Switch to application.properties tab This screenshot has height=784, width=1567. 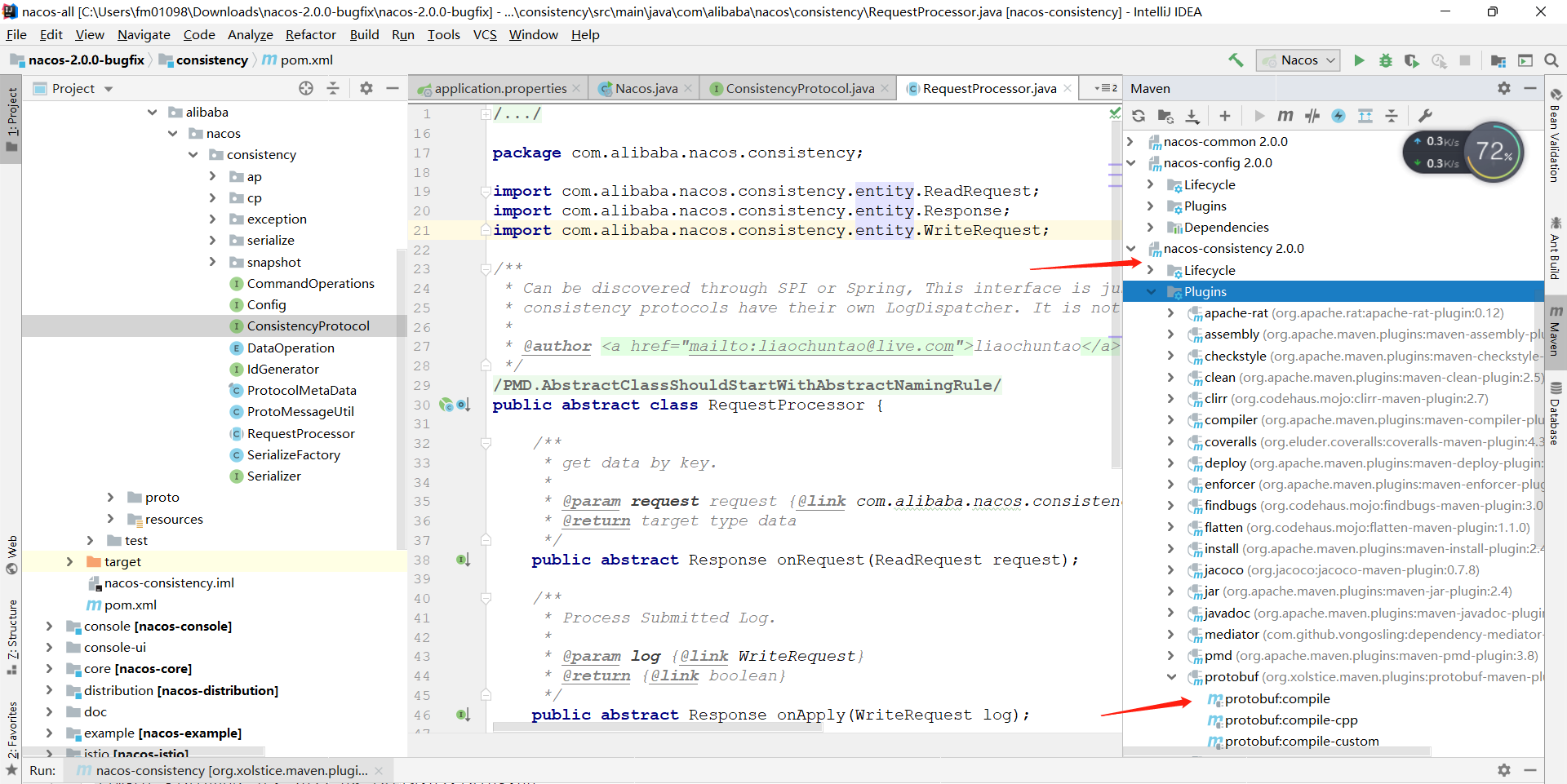(x=500, y=88)
